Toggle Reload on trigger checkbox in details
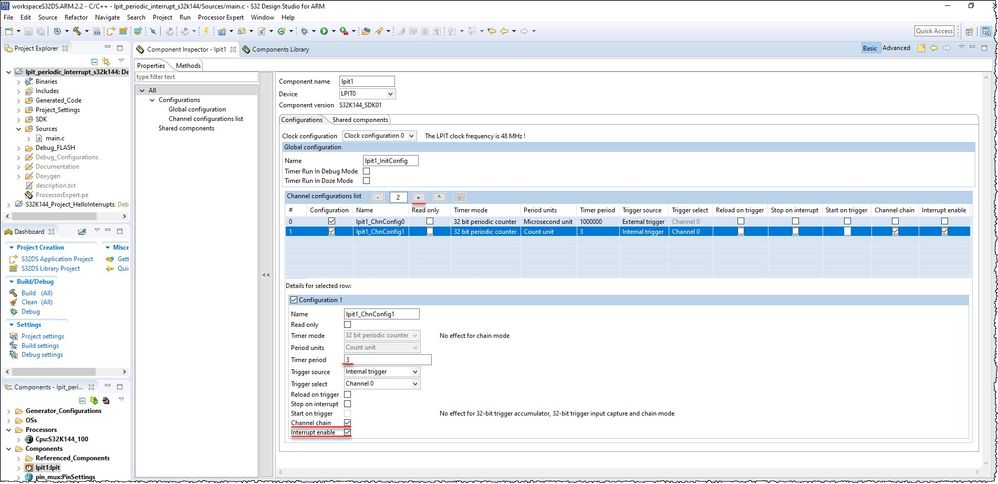998x484 pixels. pos(347,395)
